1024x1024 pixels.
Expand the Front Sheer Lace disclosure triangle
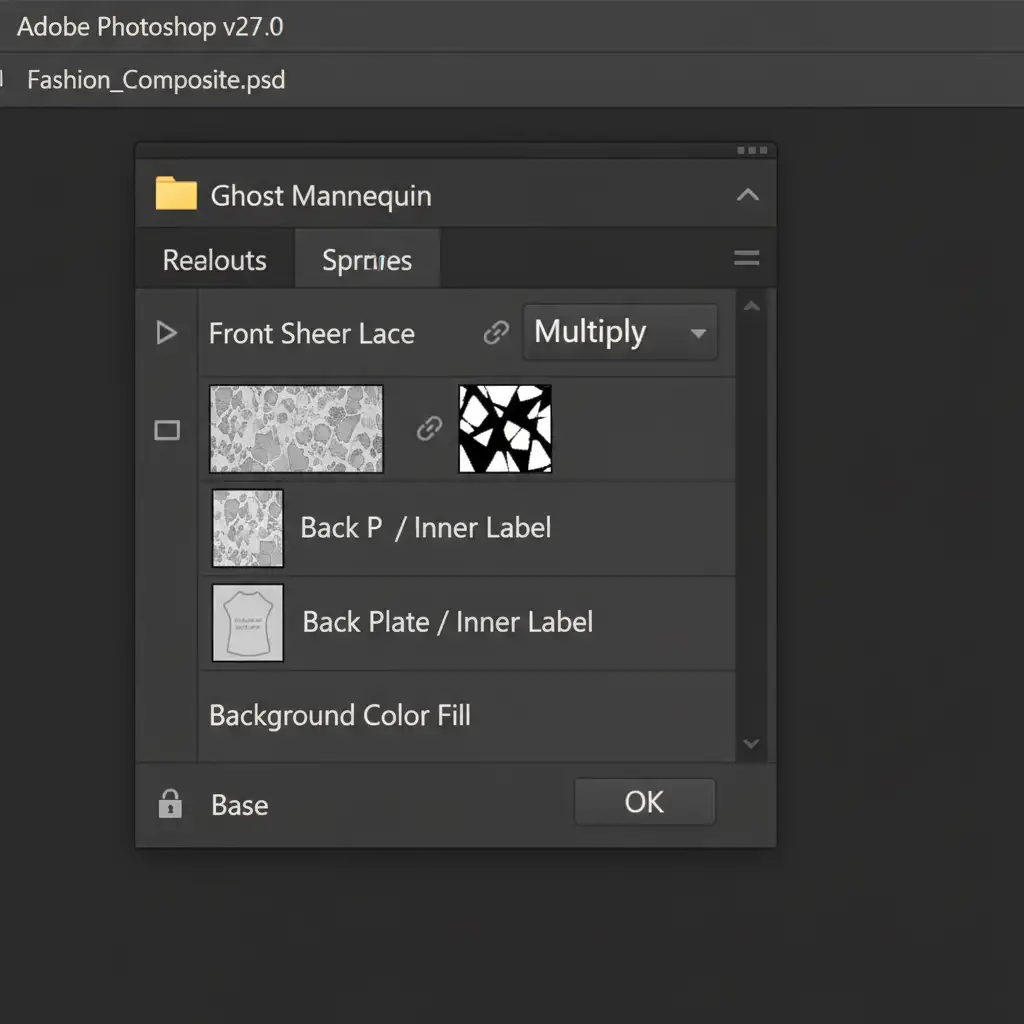[167, 333]
